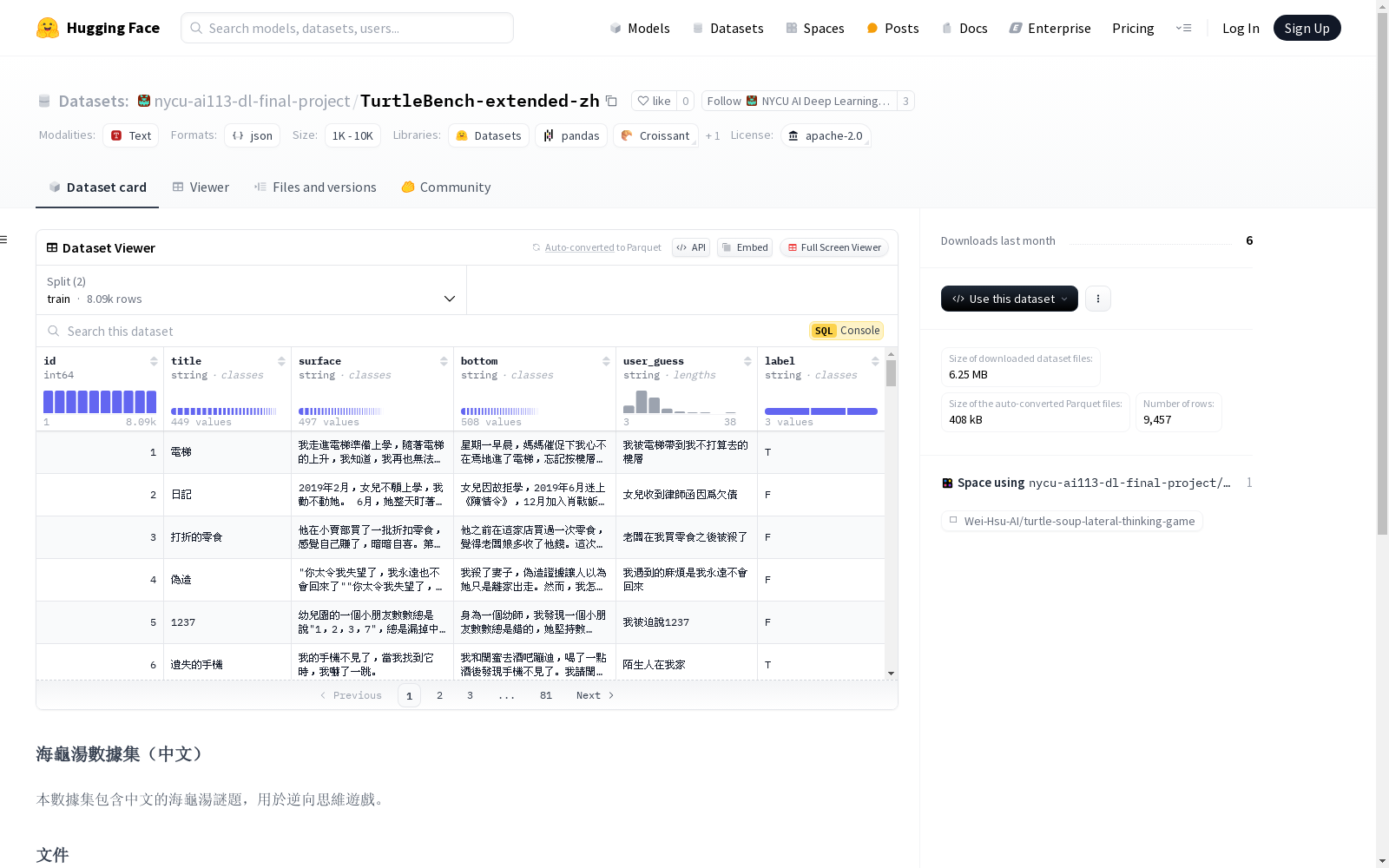Viewport: 1389px width, 868px height.
Task: Select row 5 title cell 1237
Action: click(x=227, y=622)
